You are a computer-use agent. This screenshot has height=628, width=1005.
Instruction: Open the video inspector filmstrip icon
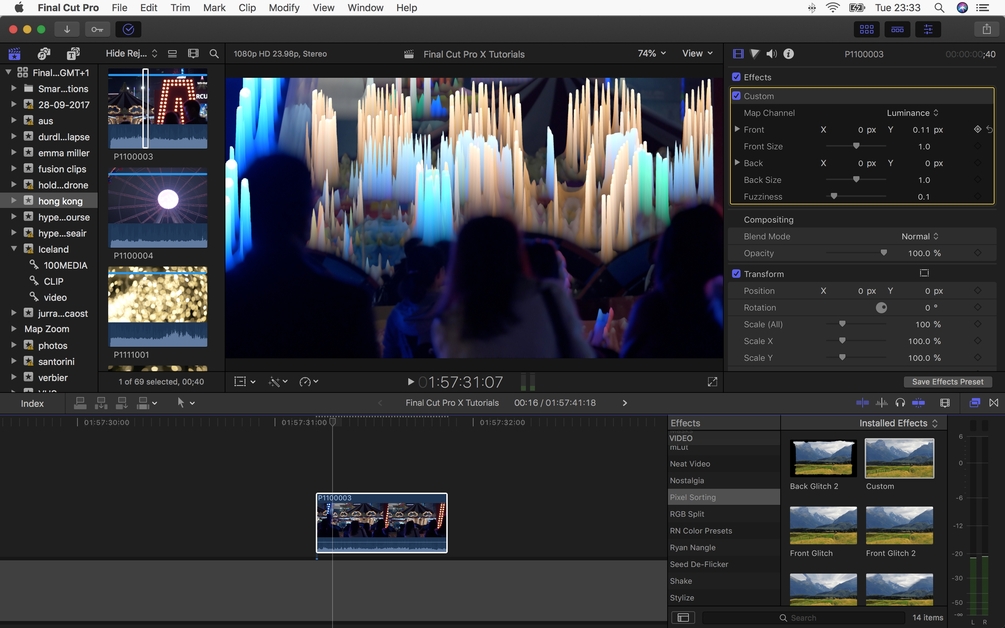738,54
